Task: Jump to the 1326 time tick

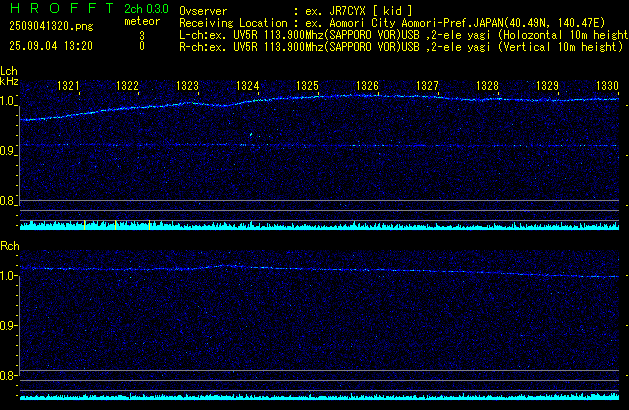Action: point(367,86)
